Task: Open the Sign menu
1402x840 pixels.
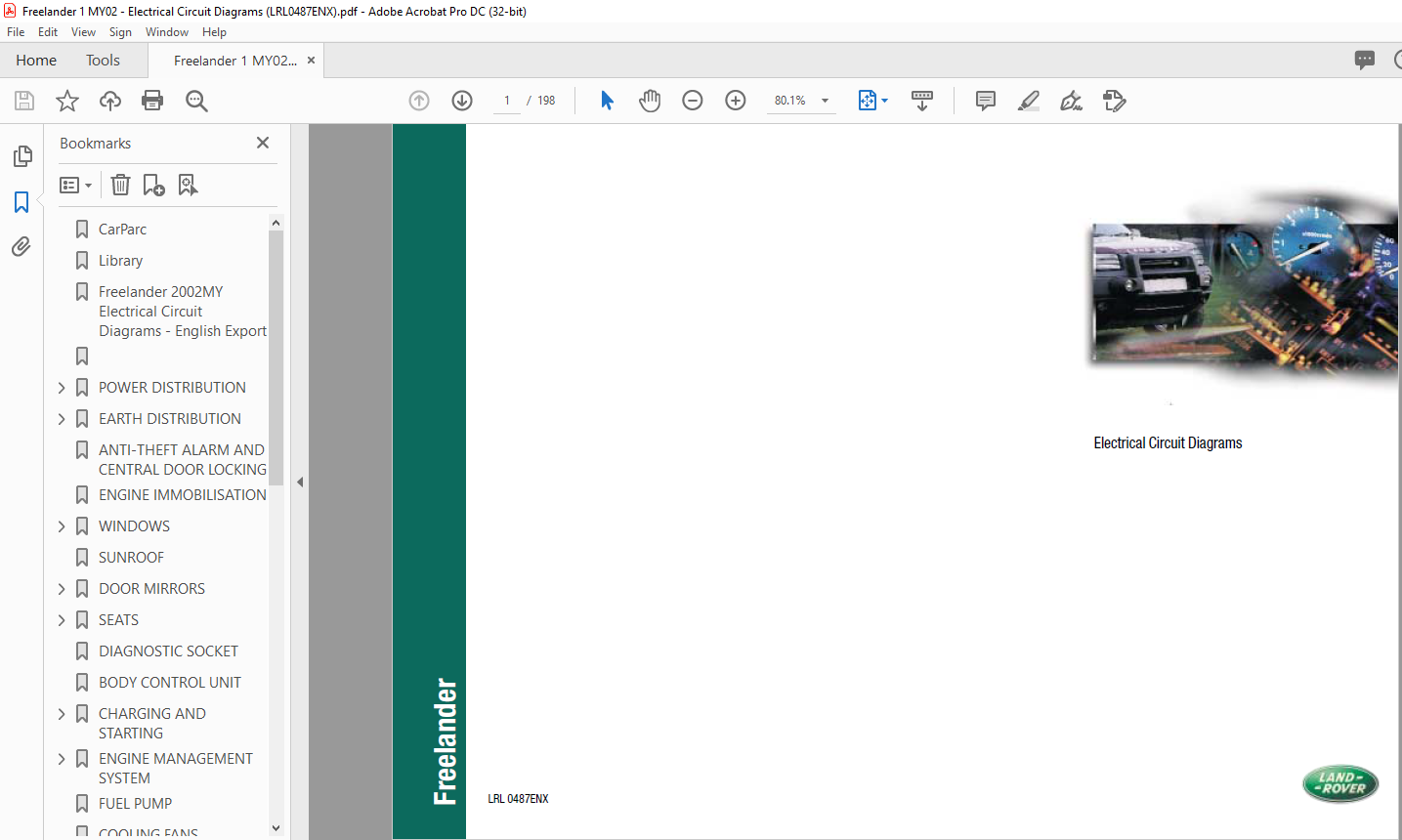Action: (120, 32)
